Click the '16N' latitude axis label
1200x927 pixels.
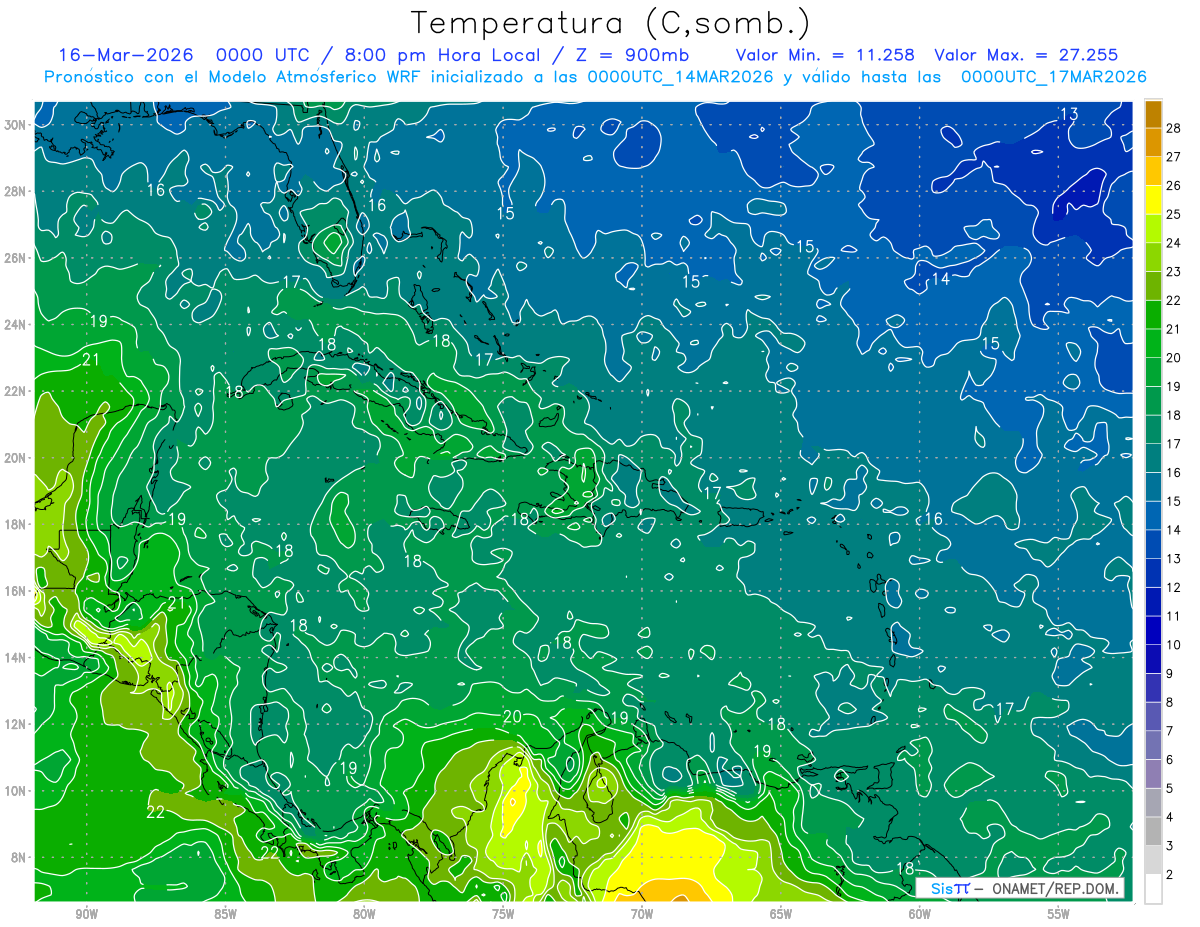(15, 590)
